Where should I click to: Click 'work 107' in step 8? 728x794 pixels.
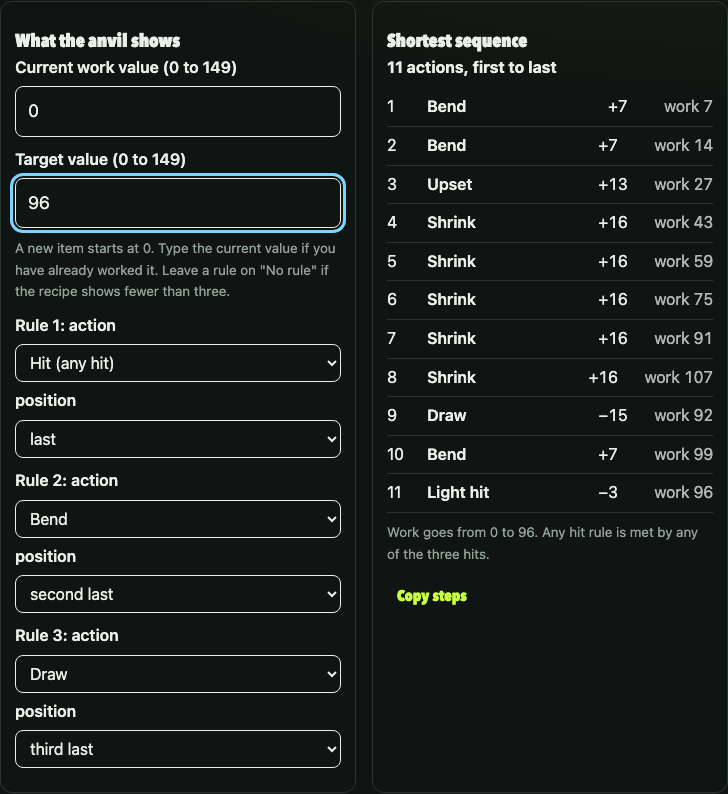[678, 377]
